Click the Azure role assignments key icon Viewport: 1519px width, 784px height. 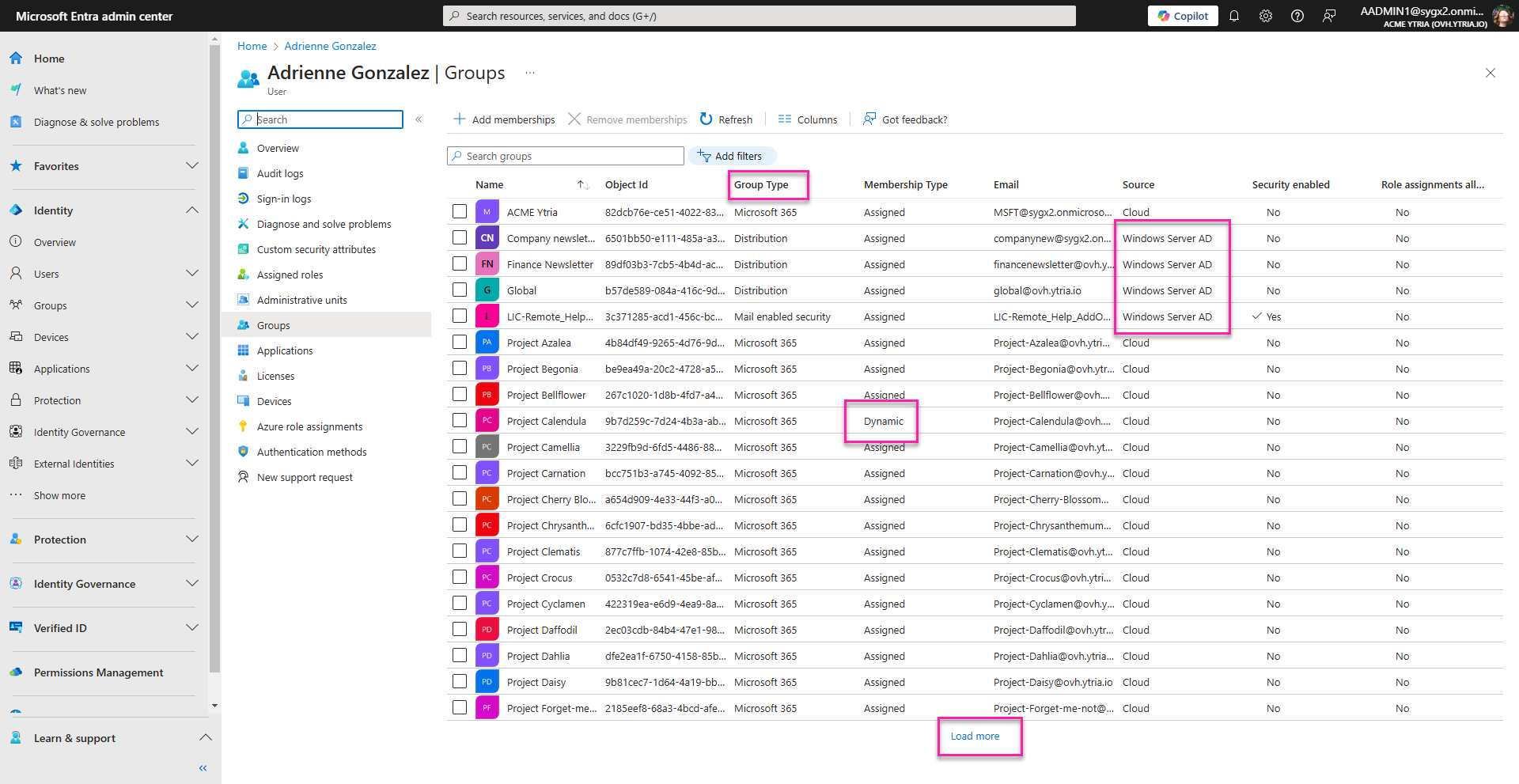244,426
